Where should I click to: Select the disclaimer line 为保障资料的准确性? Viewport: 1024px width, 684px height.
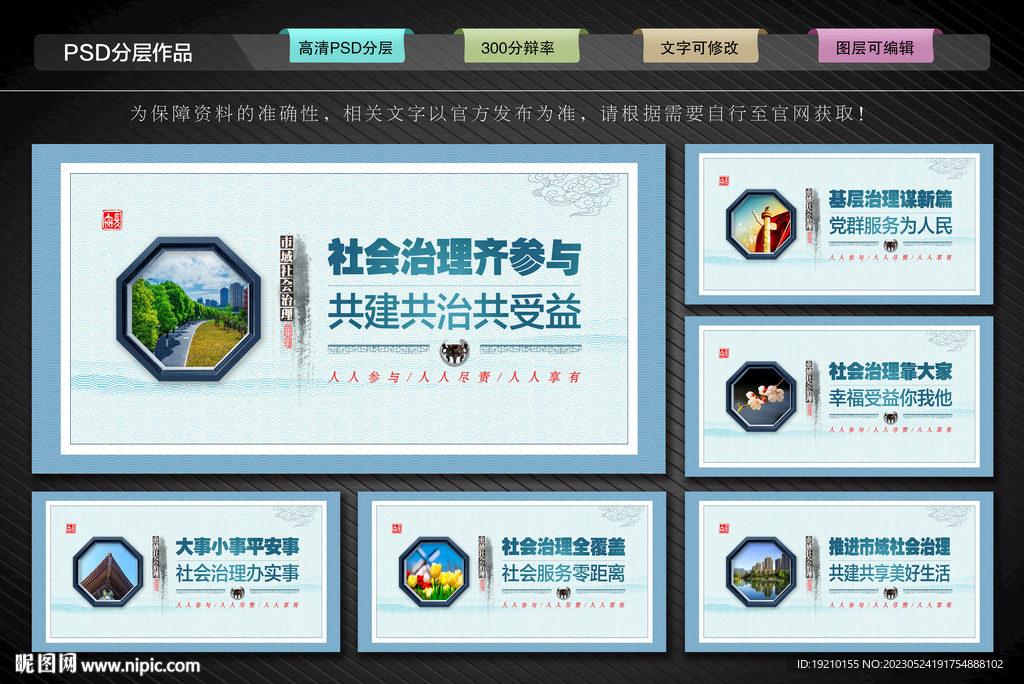click(498, 114)
